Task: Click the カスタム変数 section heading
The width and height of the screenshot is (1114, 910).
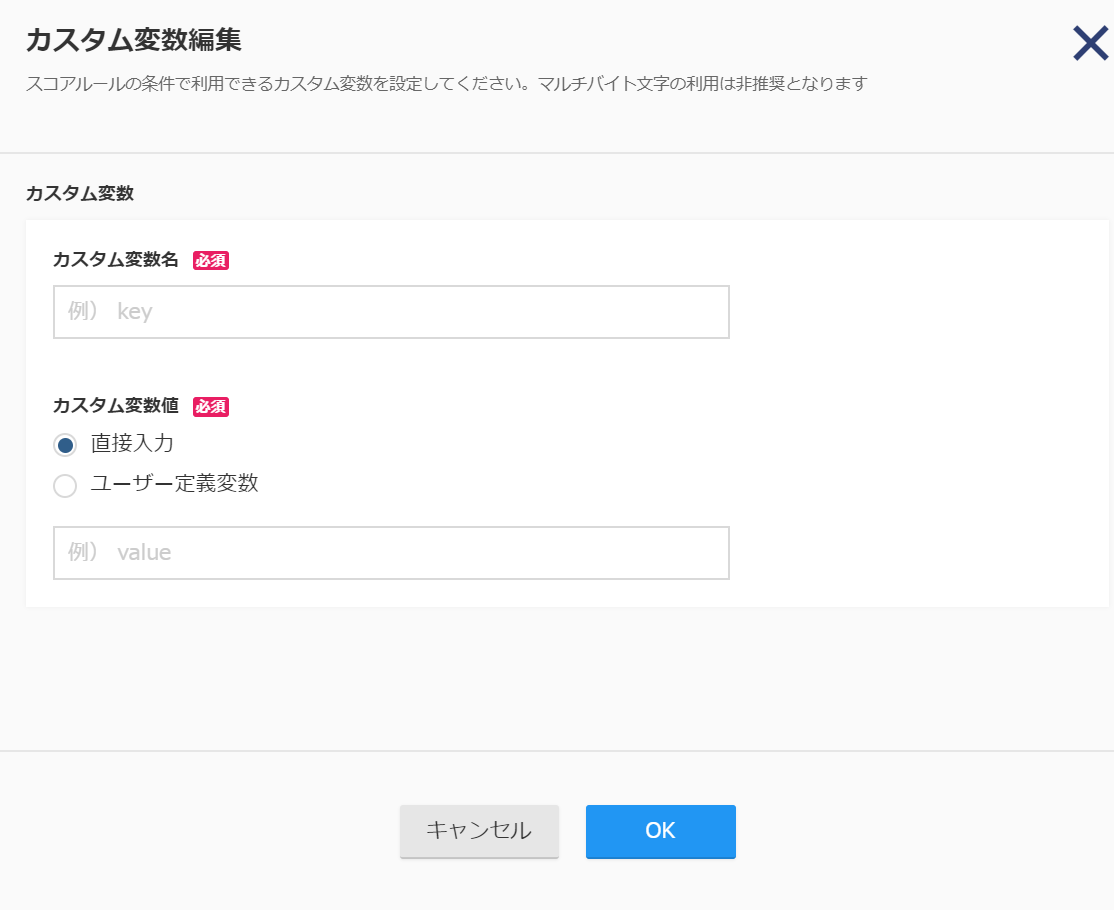Action: pyautogui.click(x=80, y=193)
